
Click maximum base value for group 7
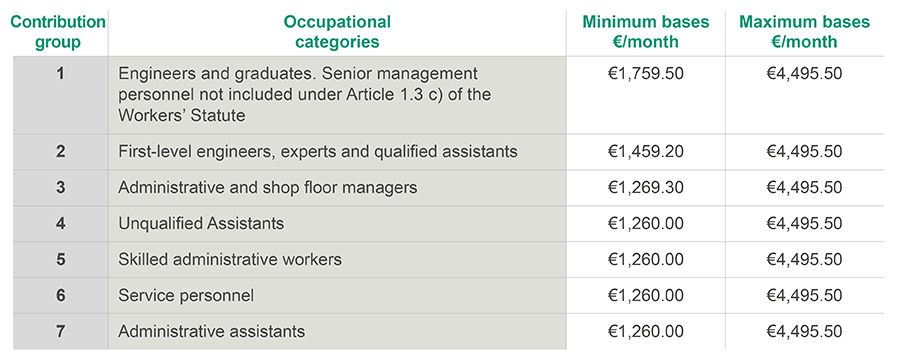click(804, 332)
